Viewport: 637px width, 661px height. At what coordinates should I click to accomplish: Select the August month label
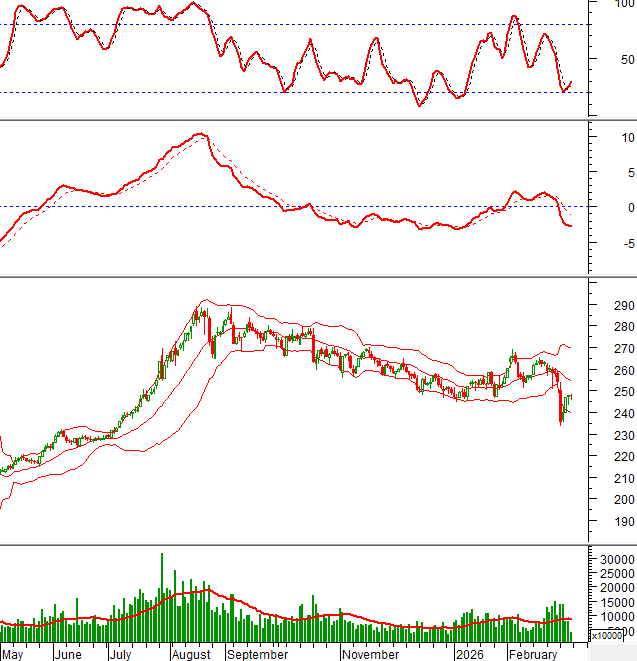pos(191,654)
